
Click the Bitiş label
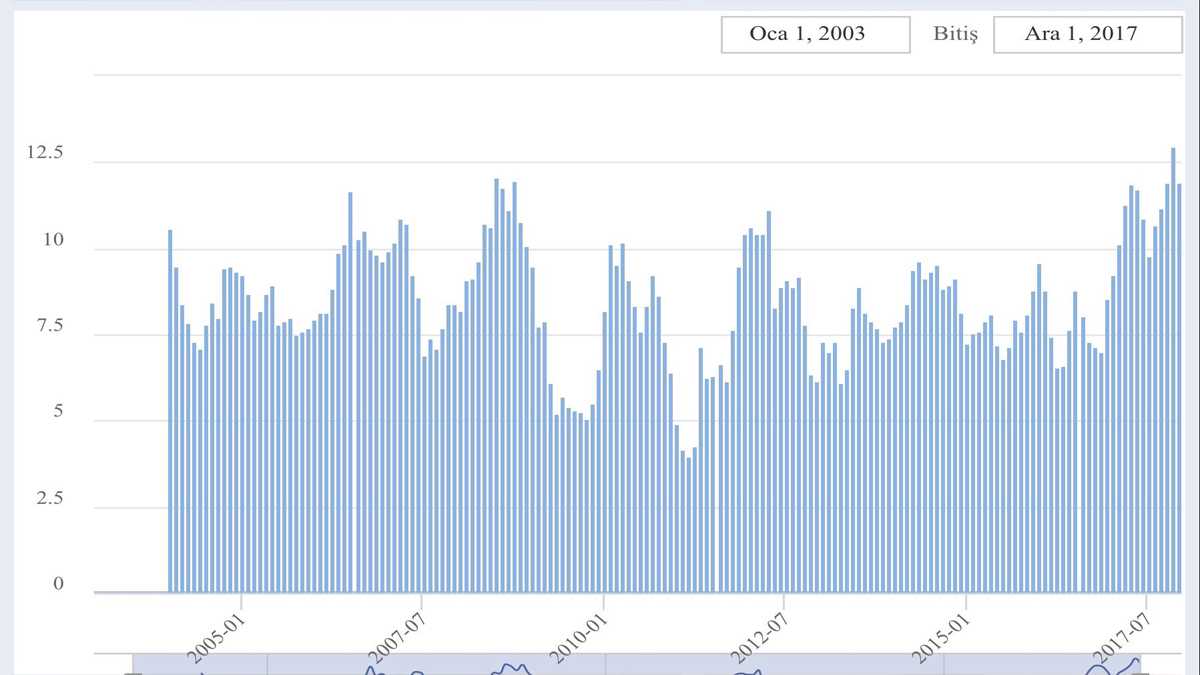click(x=954, y=34)
